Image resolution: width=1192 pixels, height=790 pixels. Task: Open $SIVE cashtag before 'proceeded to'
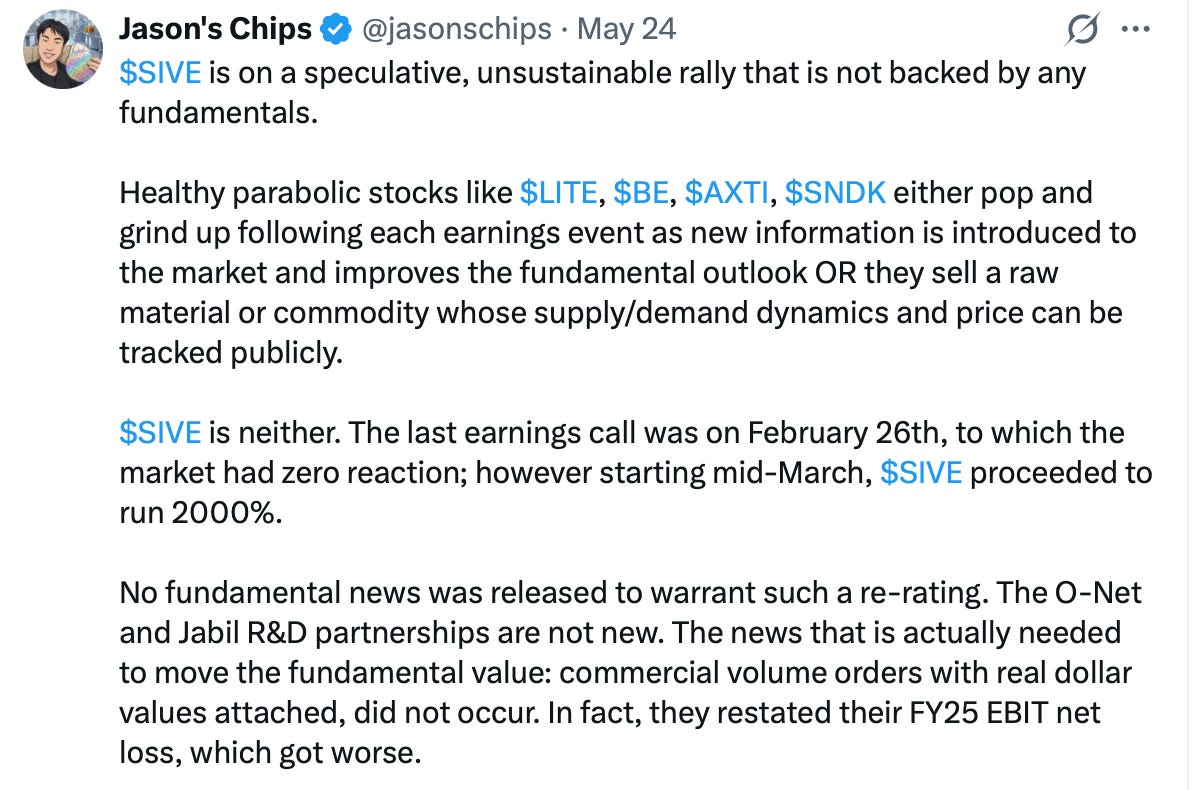[921, 473]
